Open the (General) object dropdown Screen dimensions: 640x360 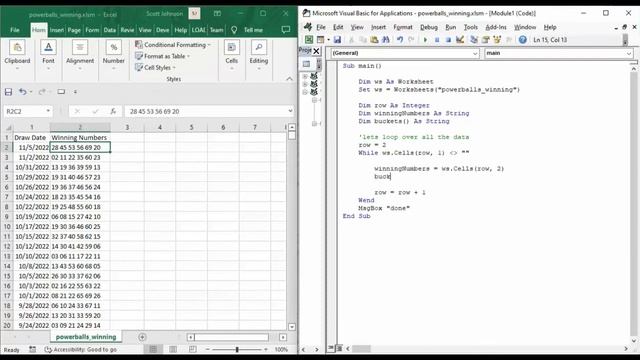475,53
